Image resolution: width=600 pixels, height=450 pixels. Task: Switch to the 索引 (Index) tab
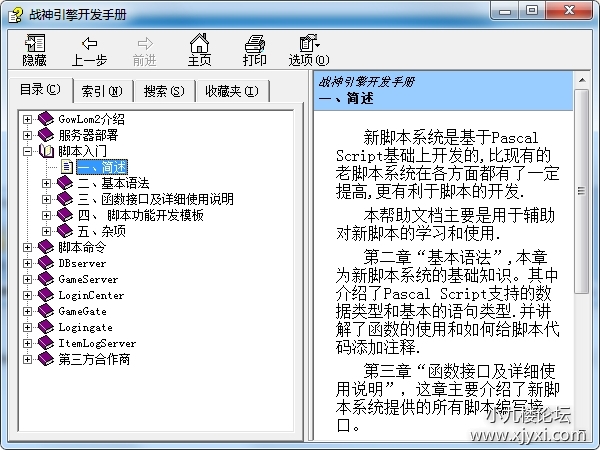101,91
